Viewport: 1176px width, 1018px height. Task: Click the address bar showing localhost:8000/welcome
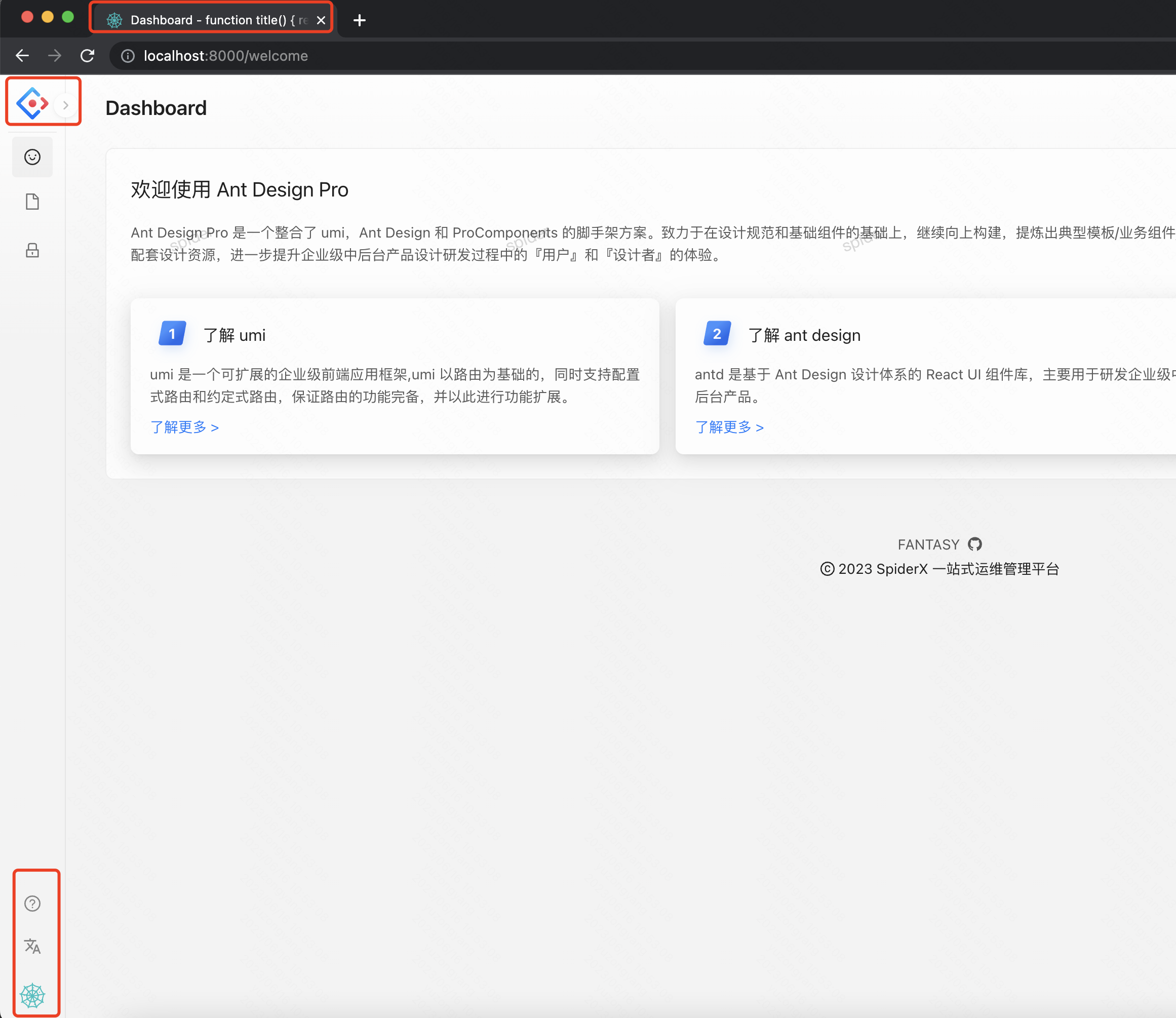[x=225, y=56]
